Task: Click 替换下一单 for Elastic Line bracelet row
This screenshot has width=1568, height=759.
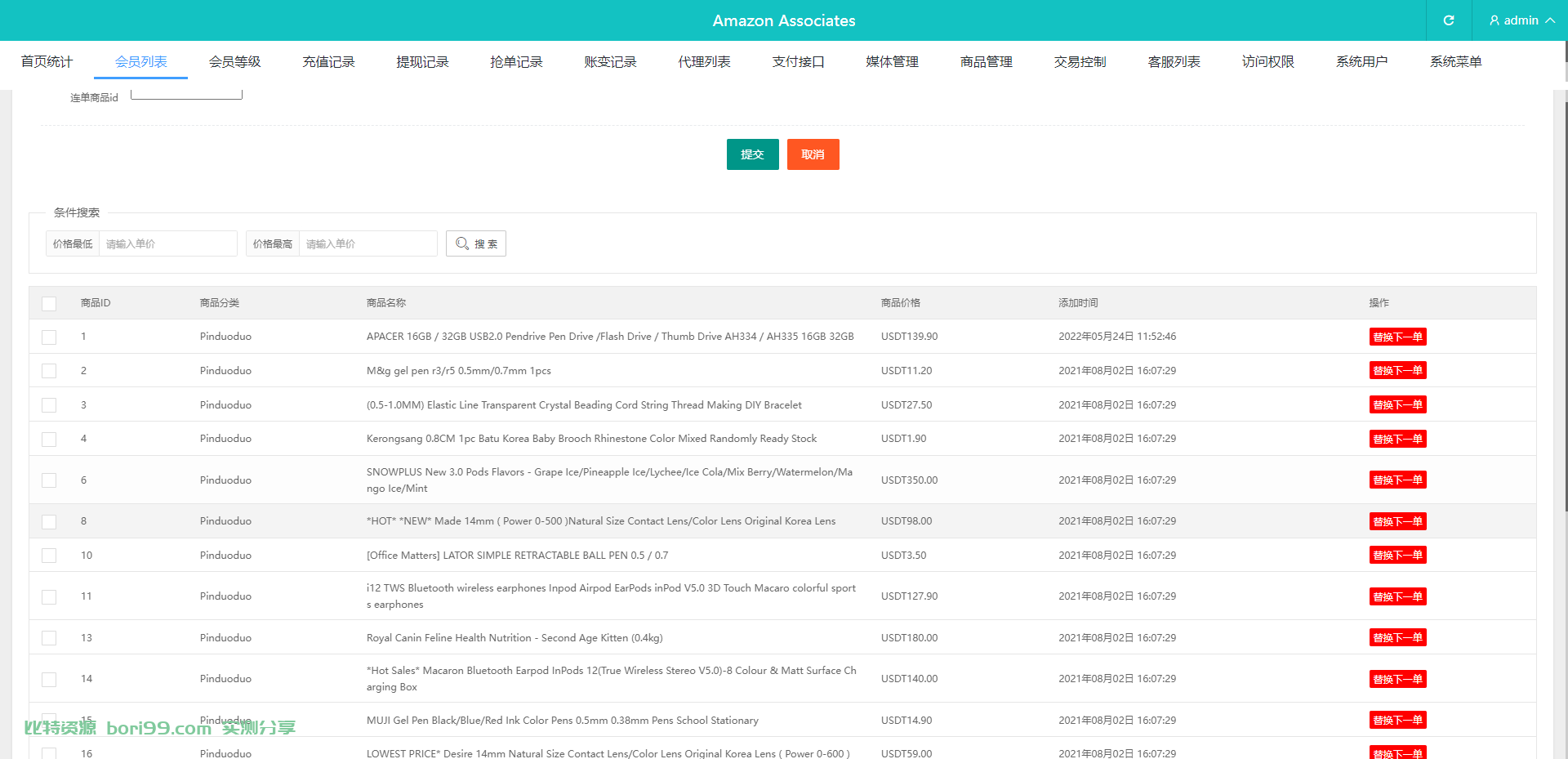Action: point(1397,405)
